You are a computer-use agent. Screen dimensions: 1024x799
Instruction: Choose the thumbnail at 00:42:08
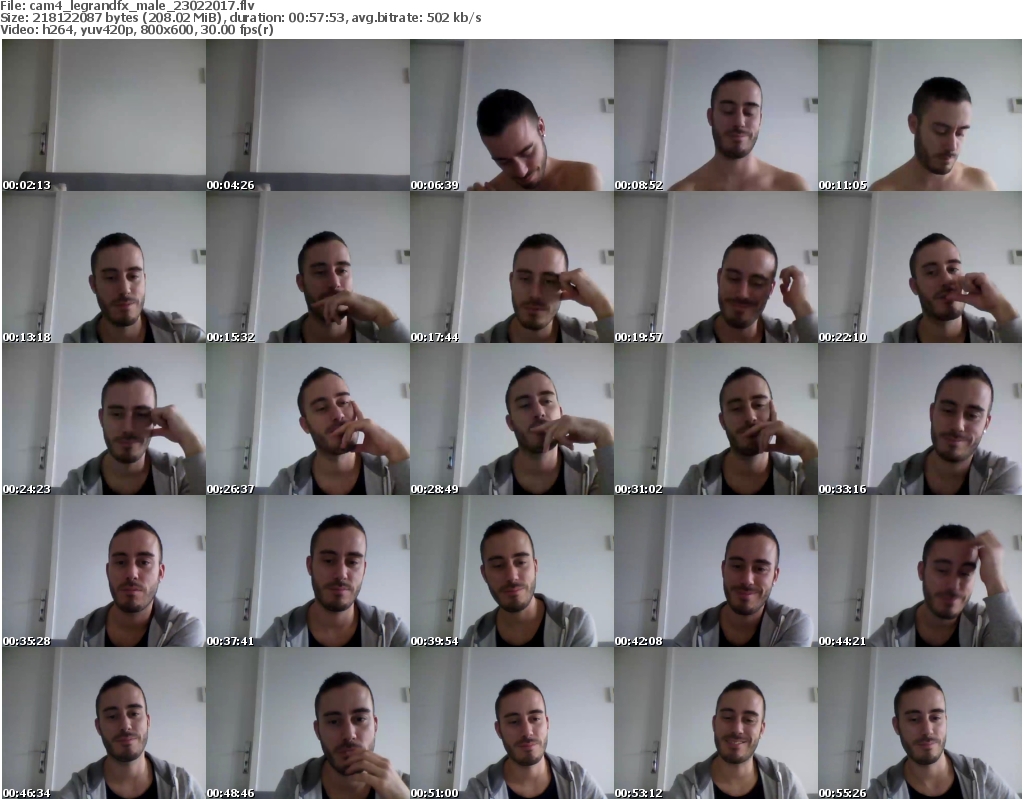716,571
